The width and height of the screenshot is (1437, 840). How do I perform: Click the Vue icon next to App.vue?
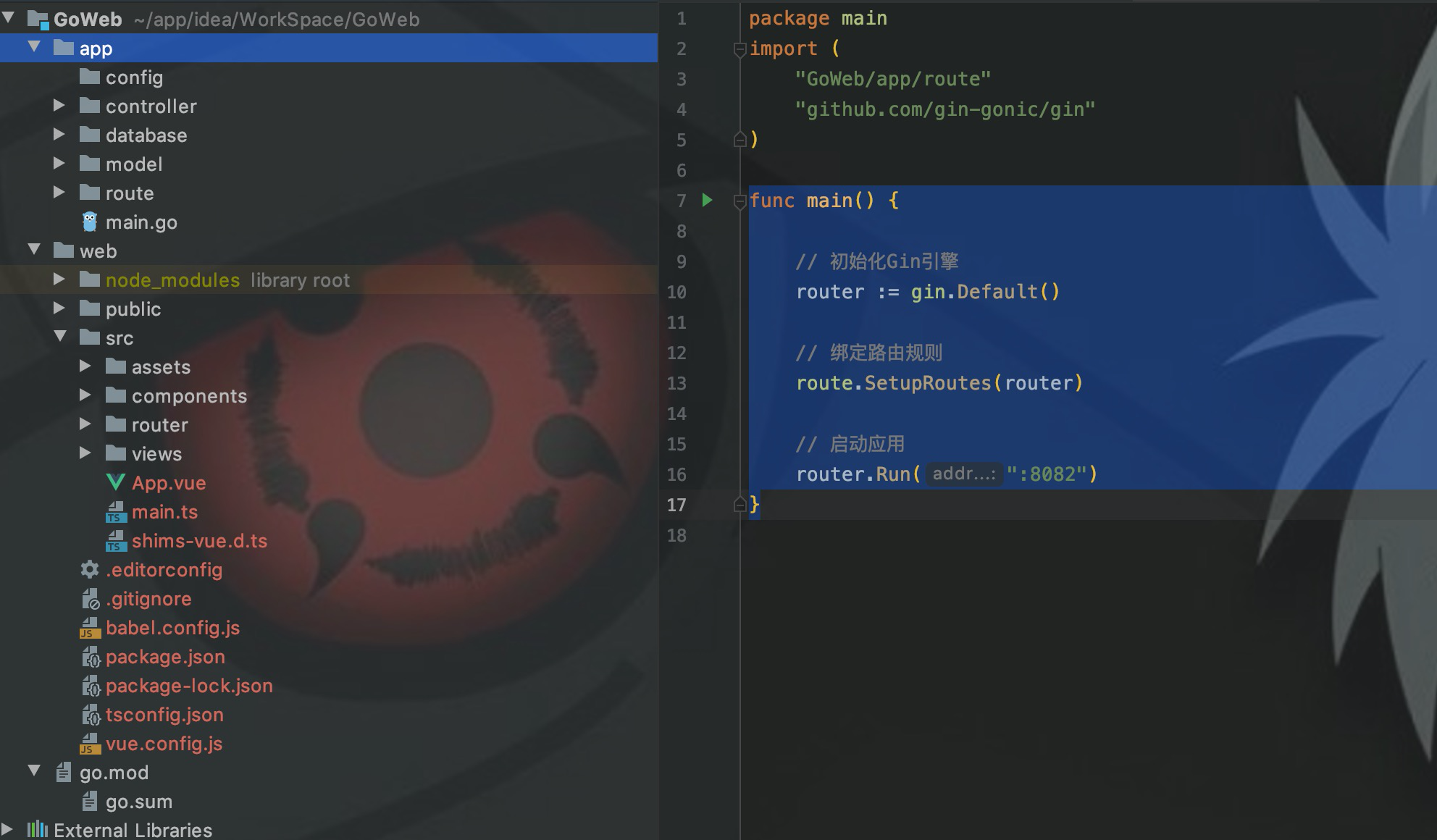tap(116, 482)
